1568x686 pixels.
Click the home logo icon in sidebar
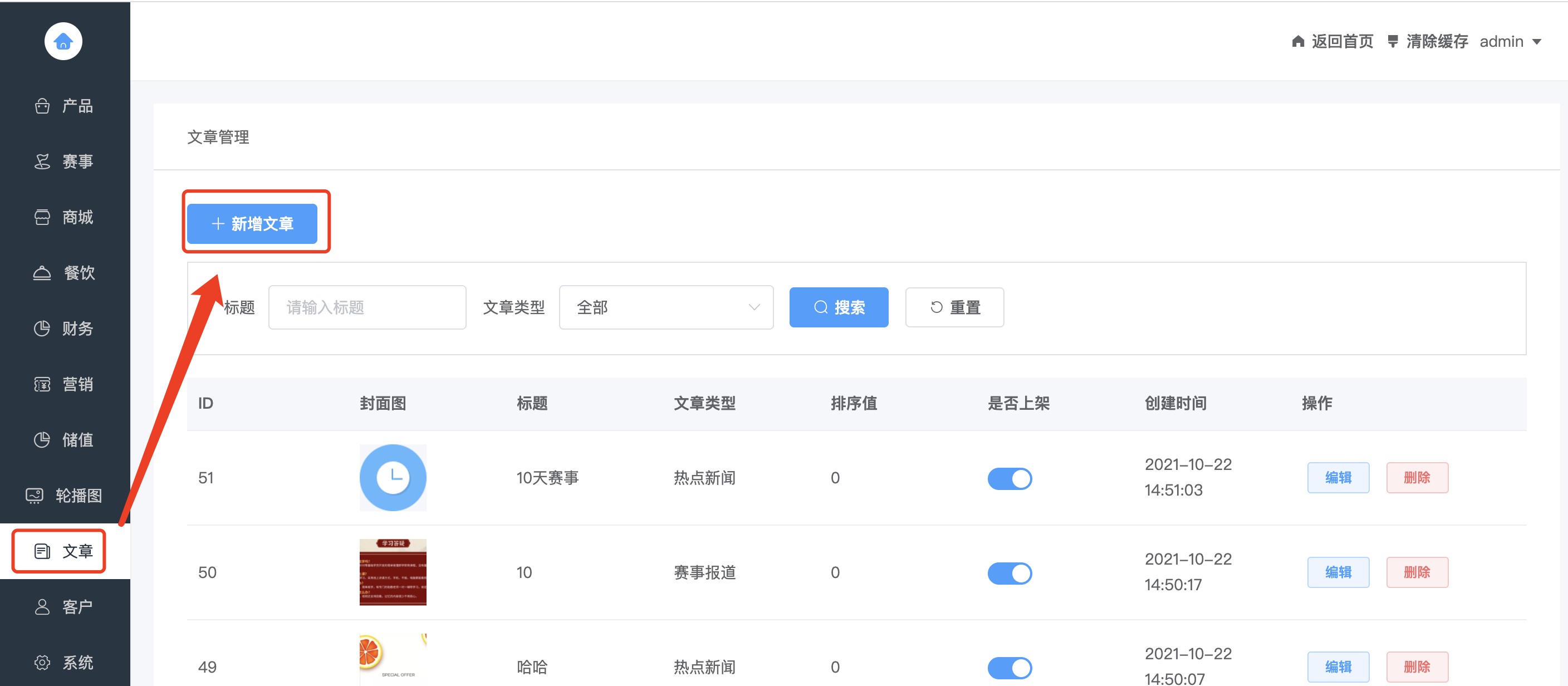(63, 41)
